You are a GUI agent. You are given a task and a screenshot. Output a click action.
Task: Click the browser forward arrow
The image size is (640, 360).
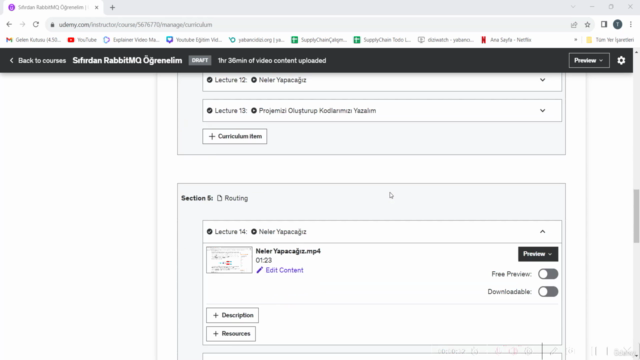coord(22,24)
